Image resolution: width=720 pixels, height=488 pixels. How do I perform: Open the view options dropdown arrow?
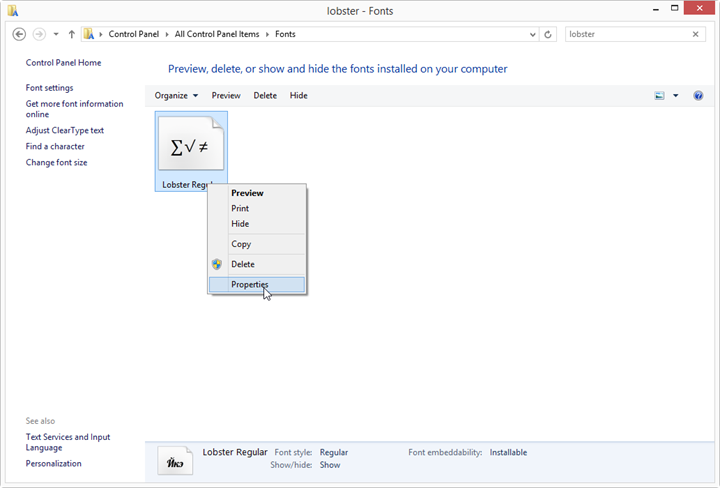676,96
